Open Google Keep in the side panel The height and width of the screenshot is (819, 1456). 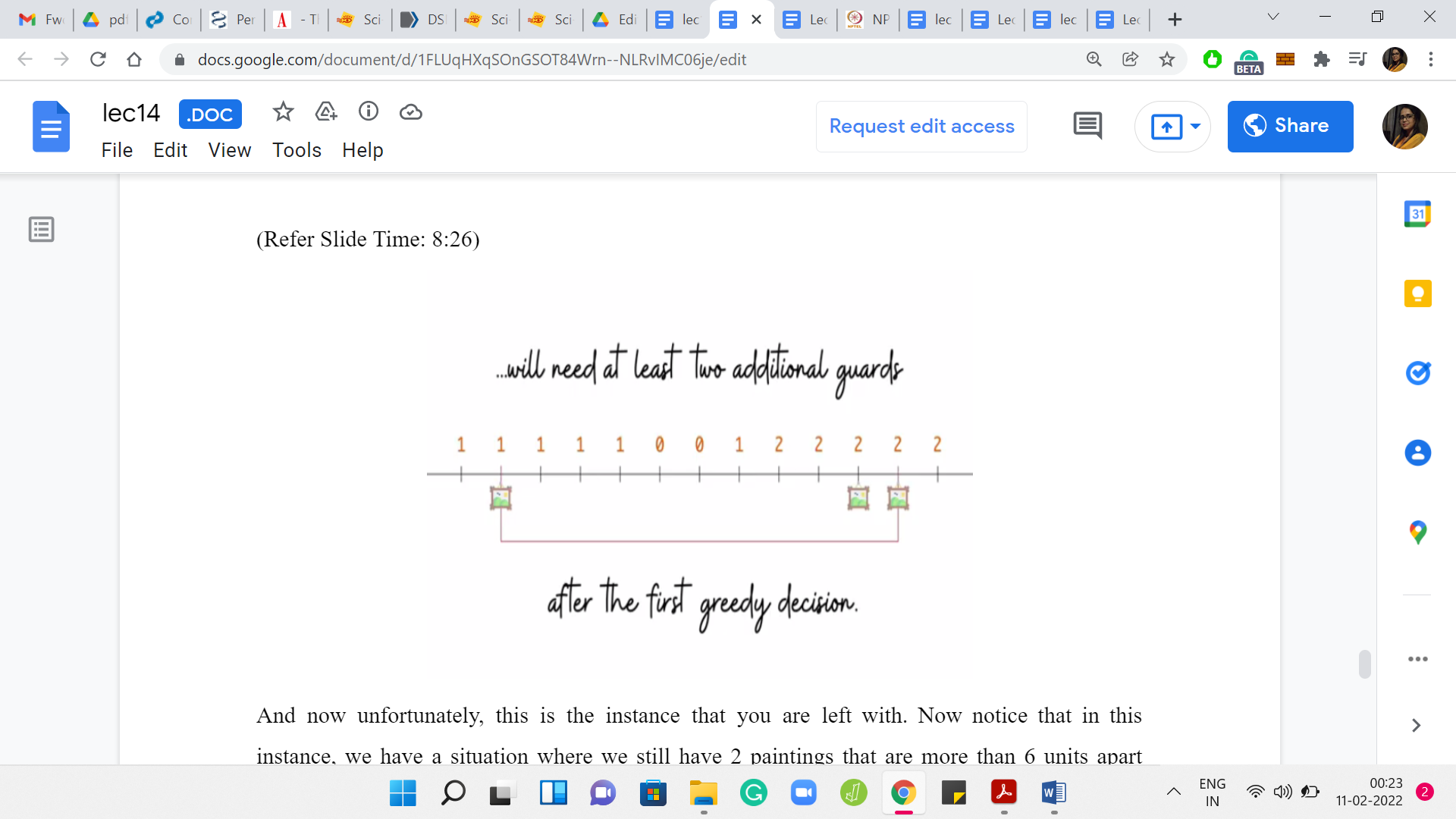pyautogui.click(x=1417, y=293)
